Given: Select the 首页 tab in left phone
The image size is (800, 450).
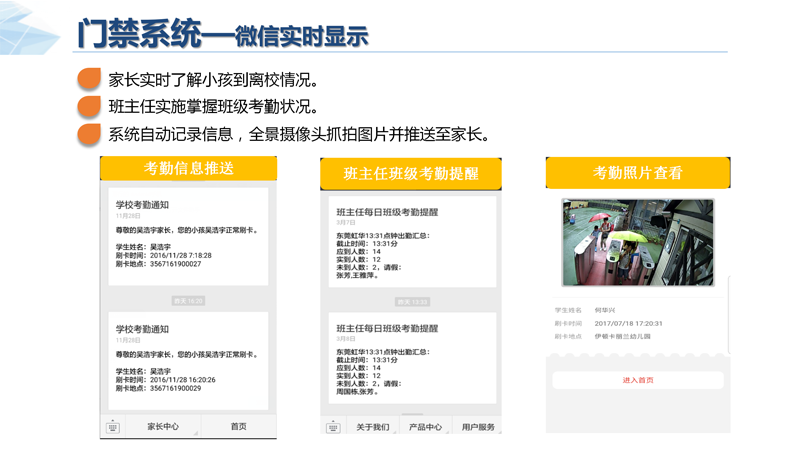Looking at the screenshot, I should point(238,427).
